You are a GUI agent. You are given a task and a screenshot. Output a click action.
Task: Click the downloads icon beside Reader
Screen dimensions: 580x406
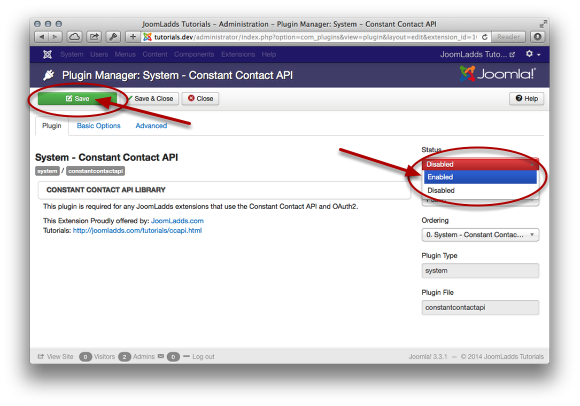537,37
